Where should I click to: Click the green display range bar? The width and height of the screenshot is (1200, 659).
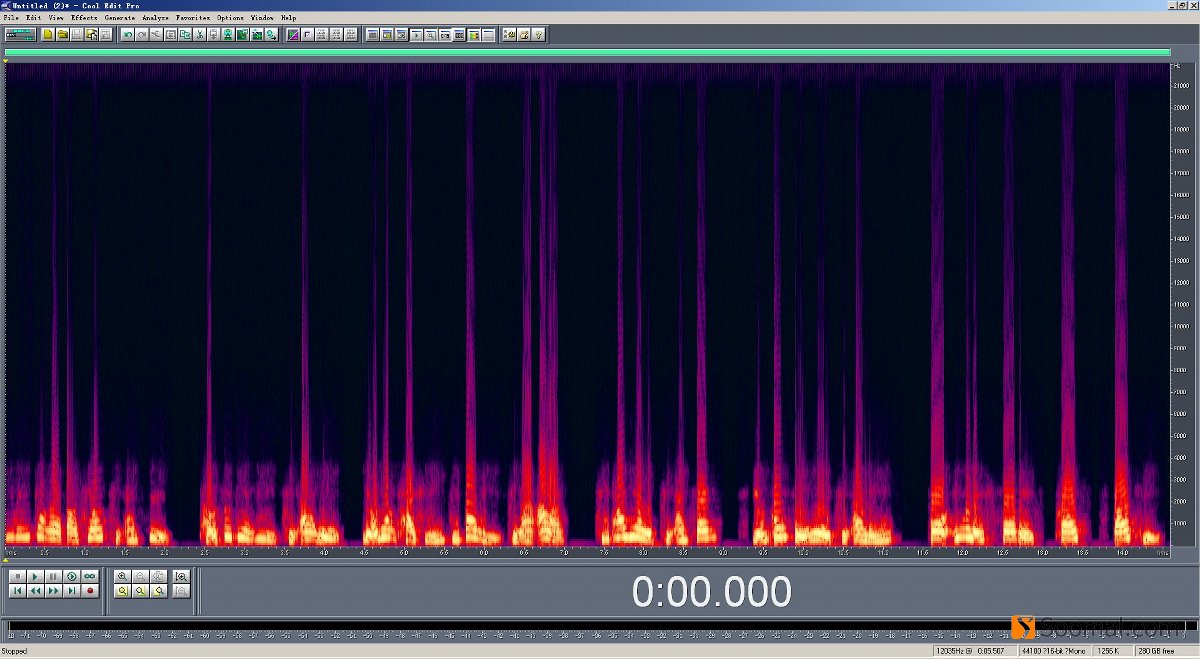(587, 53)
